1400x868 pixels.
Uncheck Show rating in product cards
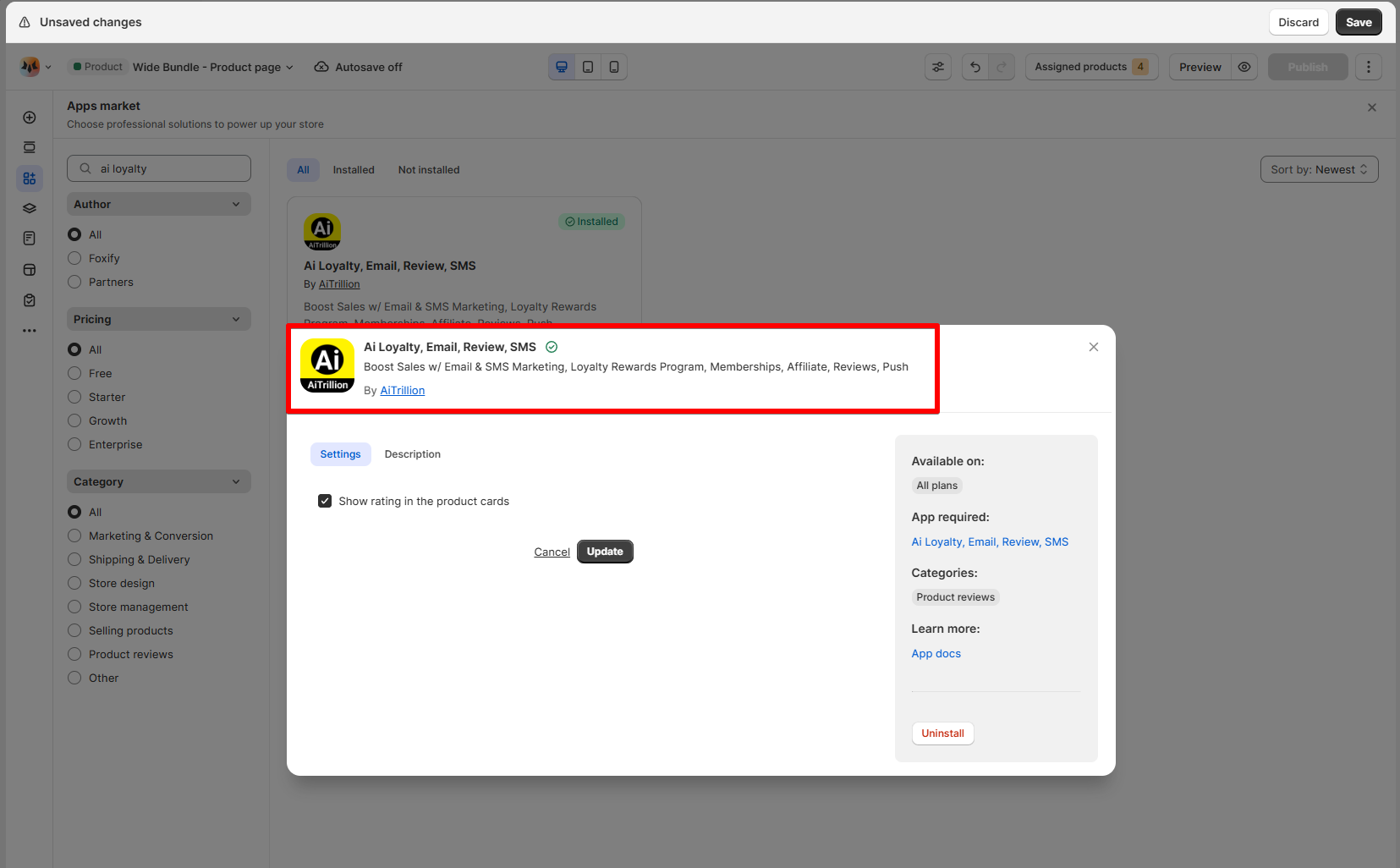coord(325,501)
